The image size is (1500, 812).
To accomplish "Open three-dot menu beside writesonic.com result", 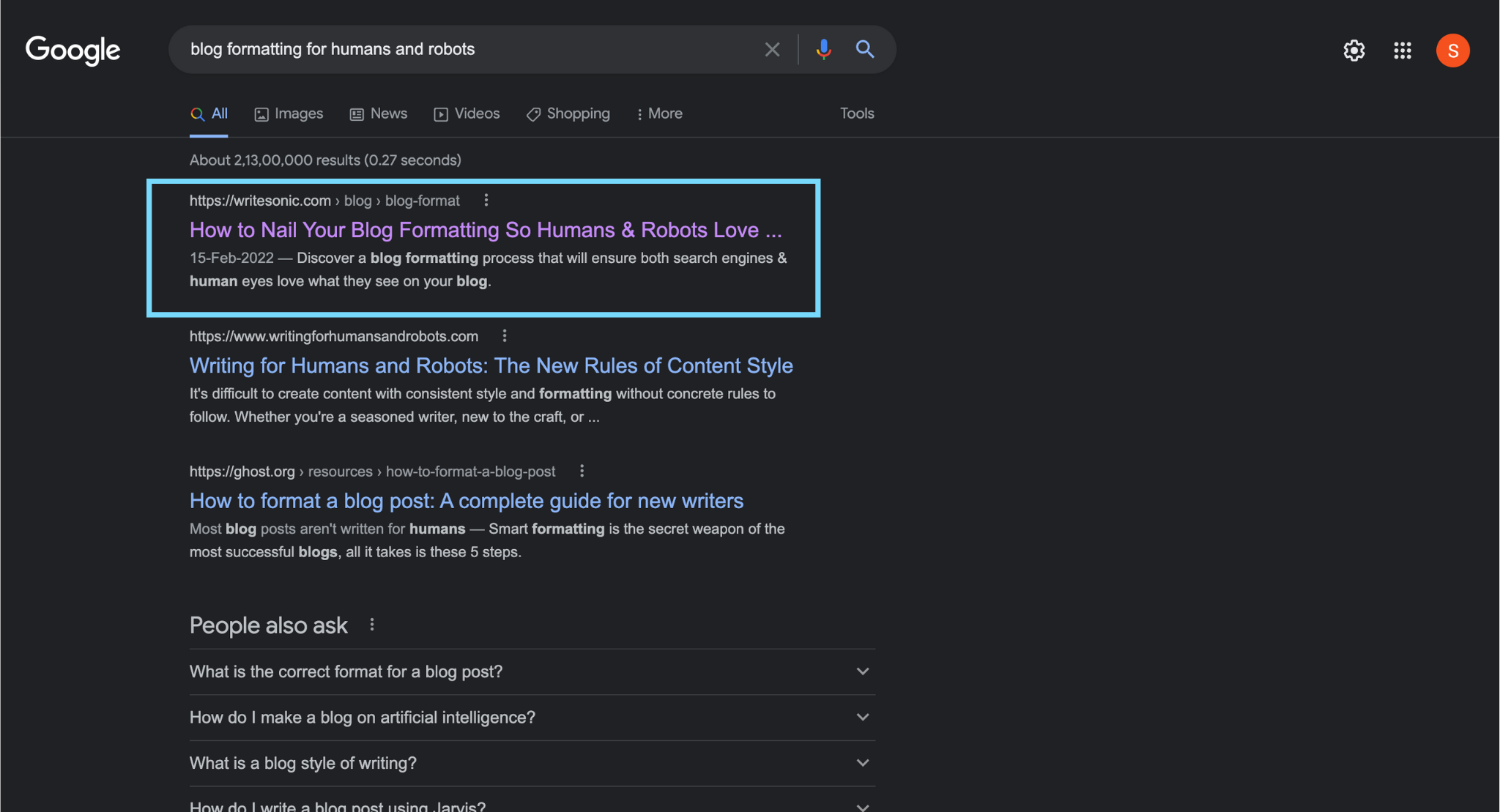I will (x=486, y=200).
